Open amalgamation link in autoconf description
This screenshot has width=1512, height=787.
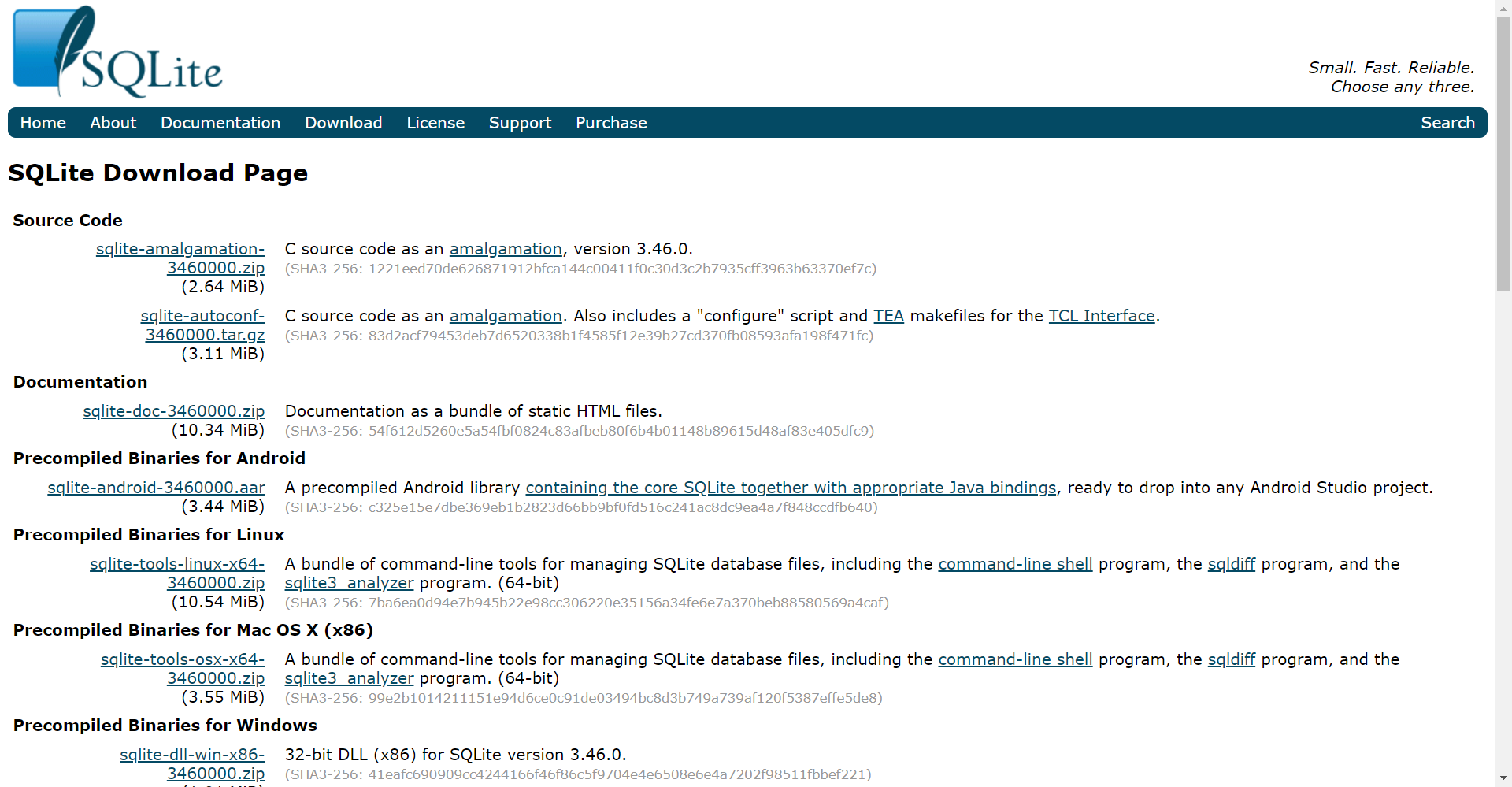[506, 316]
